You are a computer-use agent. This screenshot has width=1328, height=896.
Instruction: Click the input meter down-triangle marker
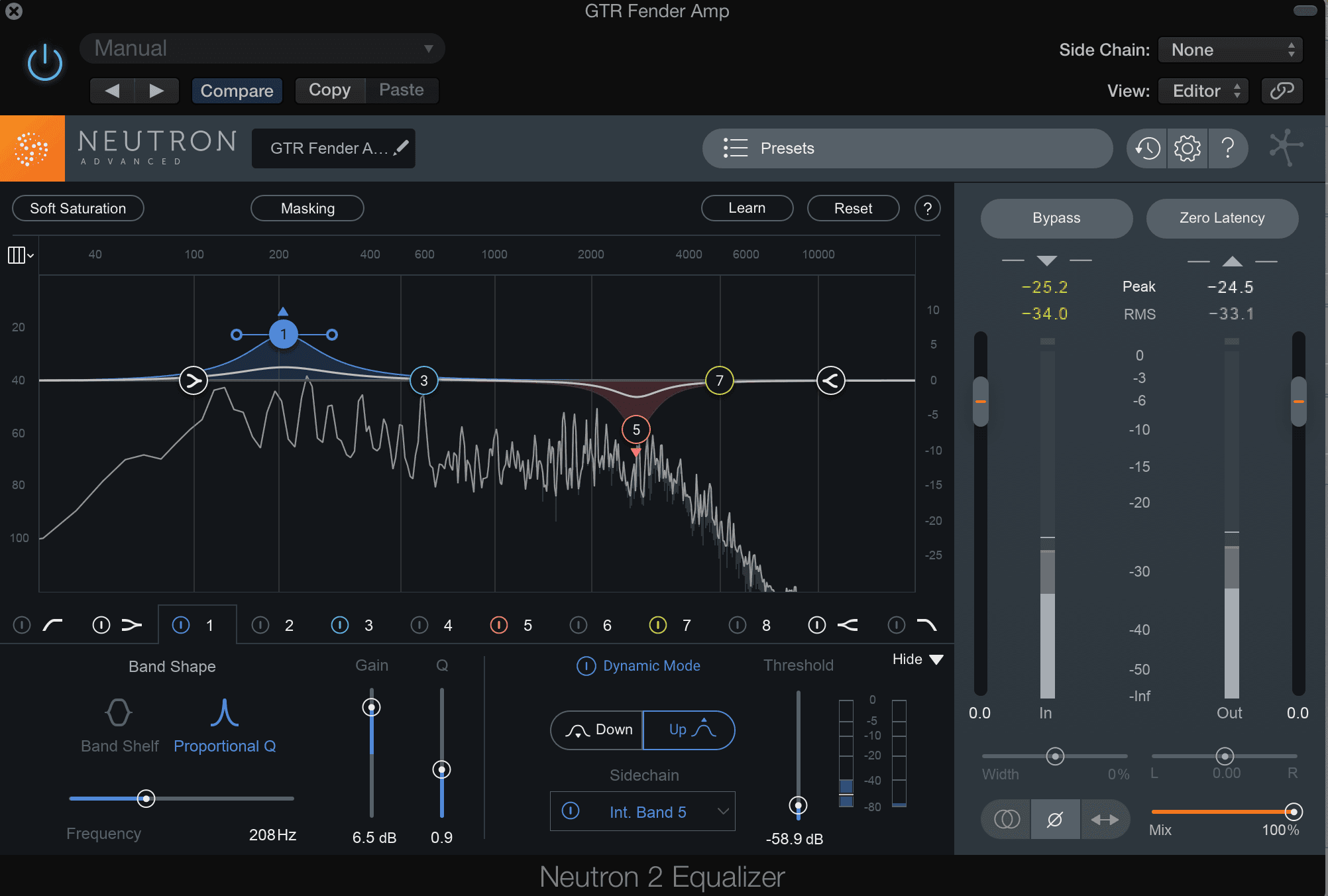pyautogui.click(x=1047, y=260)
